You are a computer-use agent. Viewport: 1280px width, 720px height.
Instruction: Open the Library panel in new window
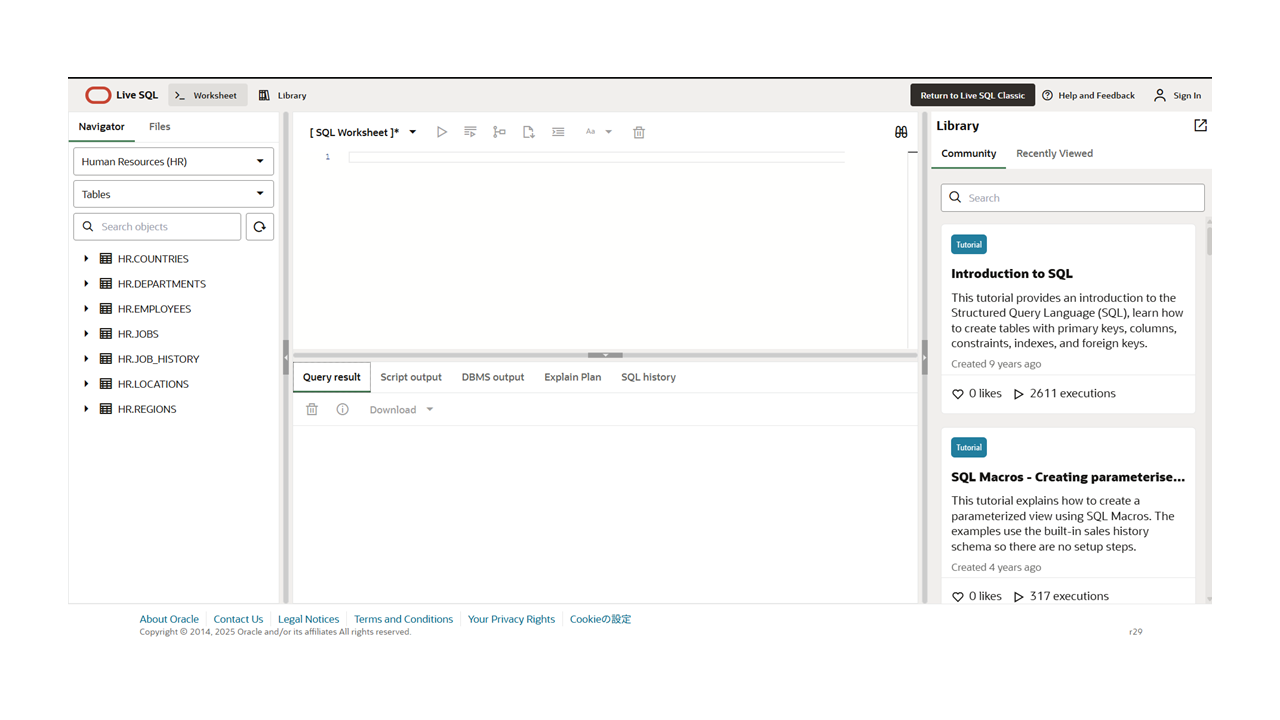(1201, 125)
